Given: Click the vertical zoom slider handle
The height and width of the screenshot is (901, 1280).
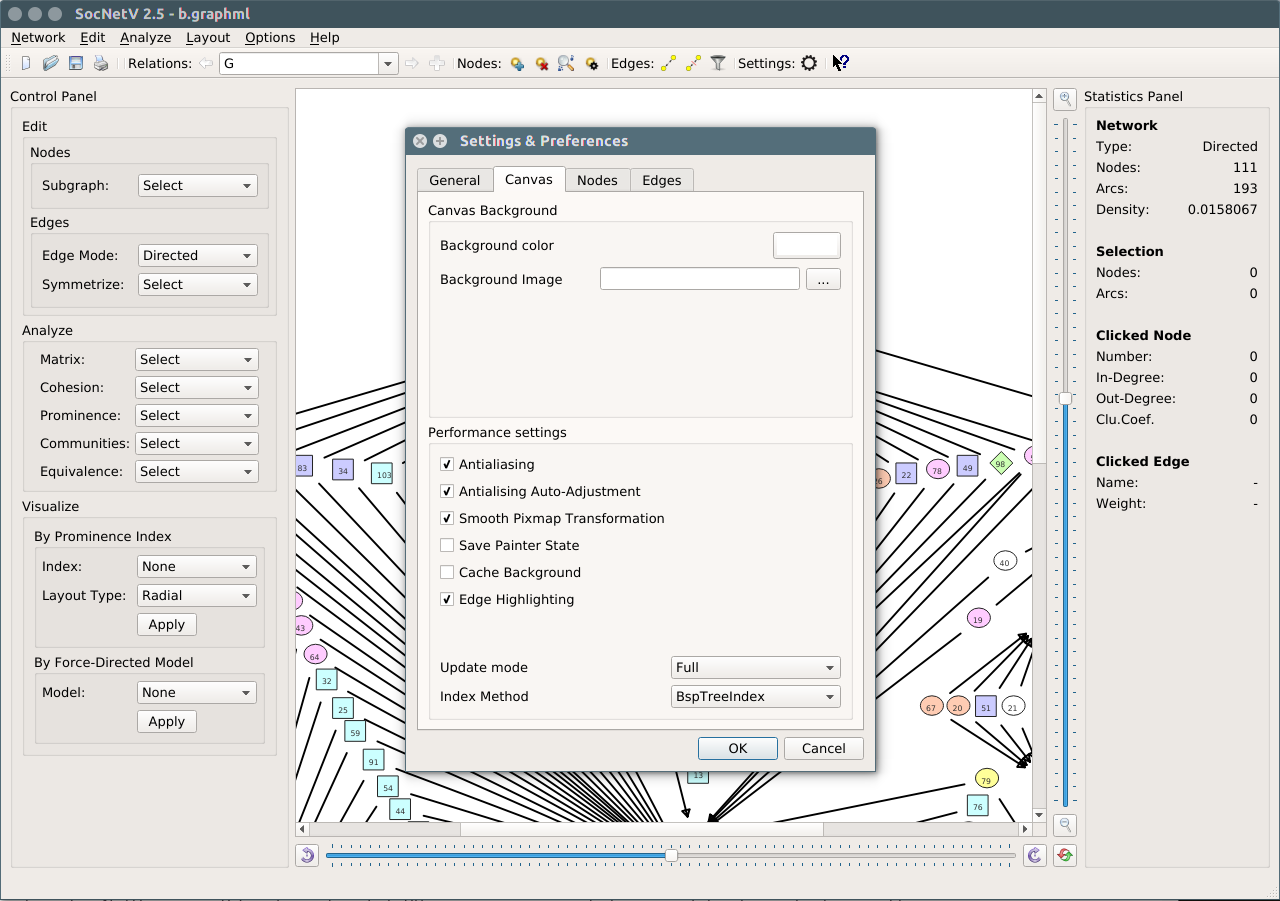Looking at the screenshot, I should 1066,398.
